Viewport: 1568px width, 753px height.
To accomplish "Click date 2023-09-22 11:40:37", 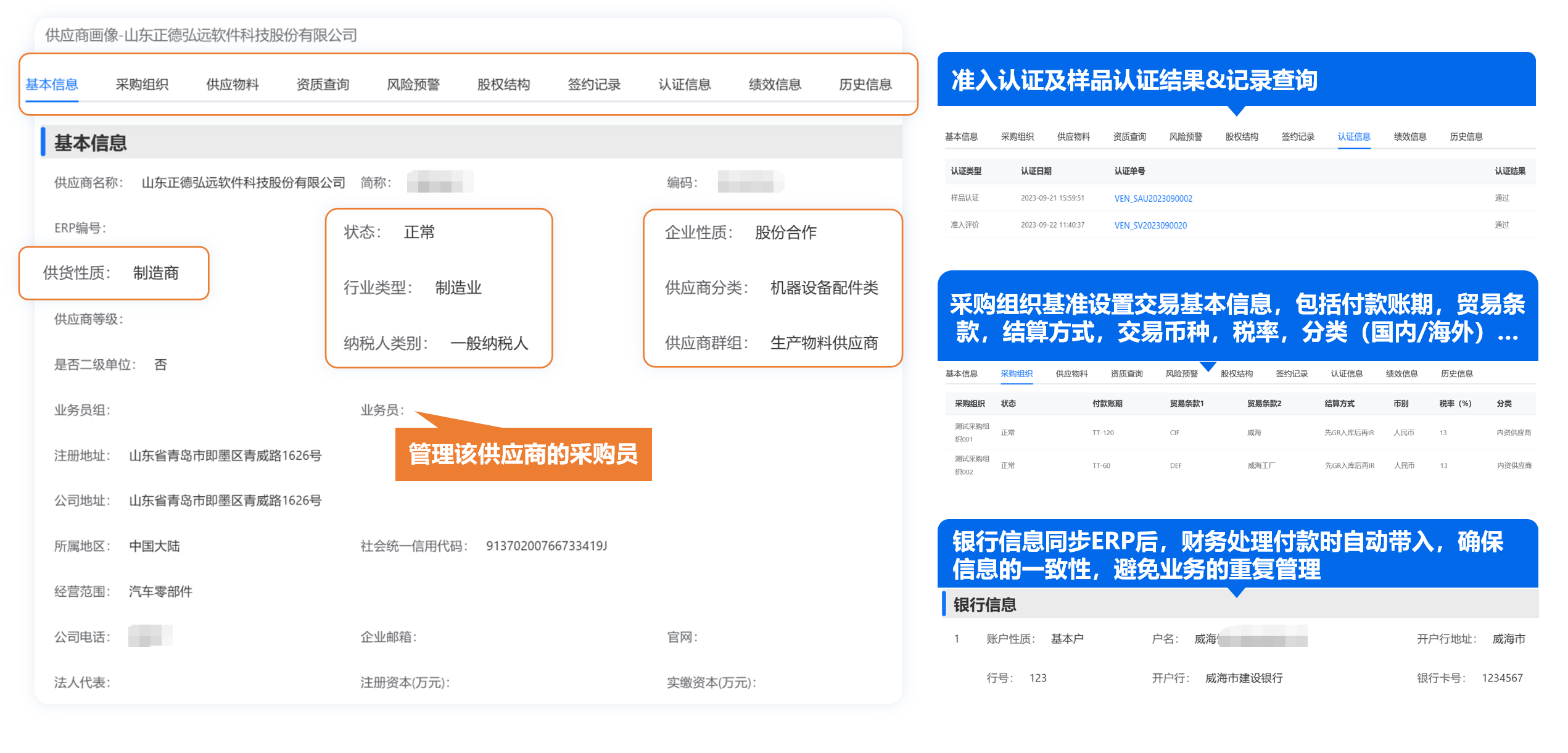I will pos(1052,225).
